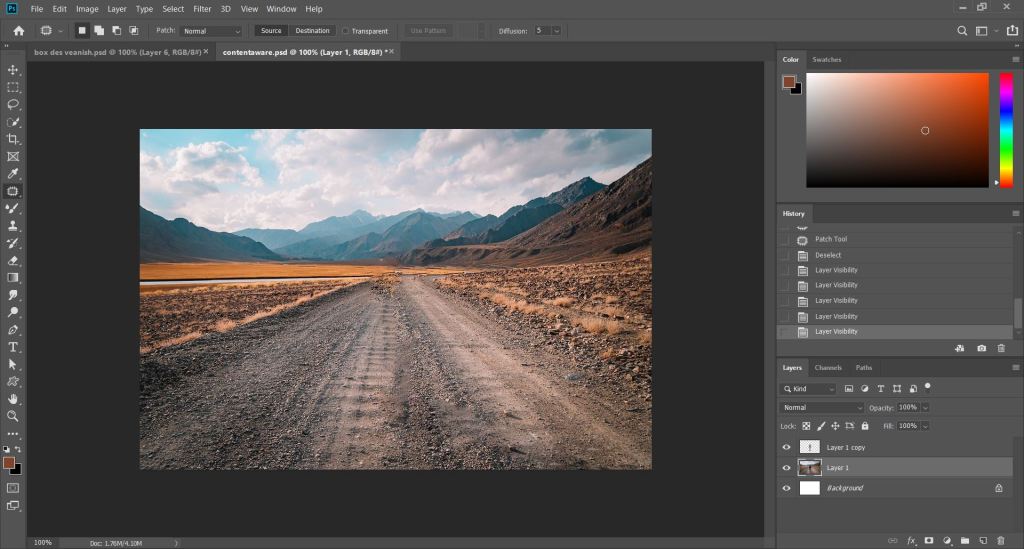The image size is (1024, 549).
Task: Select the Move tool
Action: 13,70
